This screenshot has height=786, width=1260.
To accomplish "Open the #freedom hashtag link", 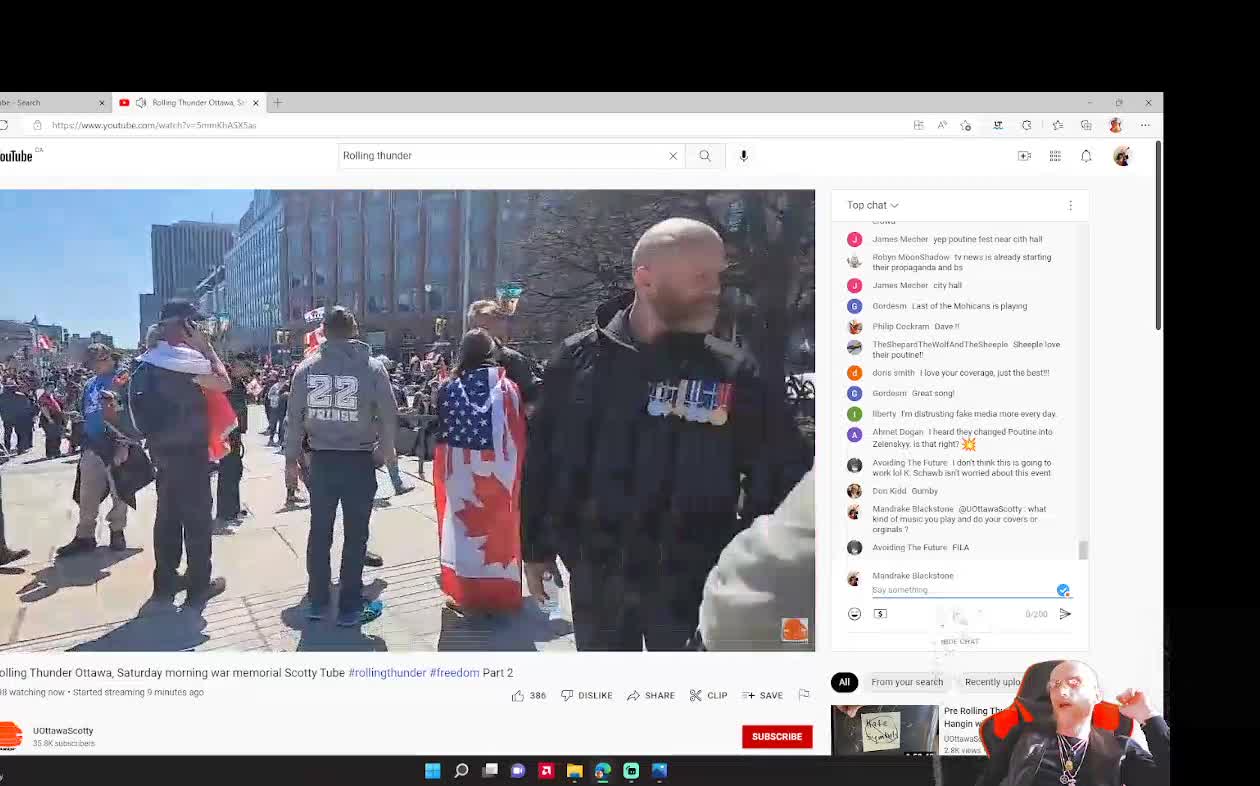I will coord(455,673).
